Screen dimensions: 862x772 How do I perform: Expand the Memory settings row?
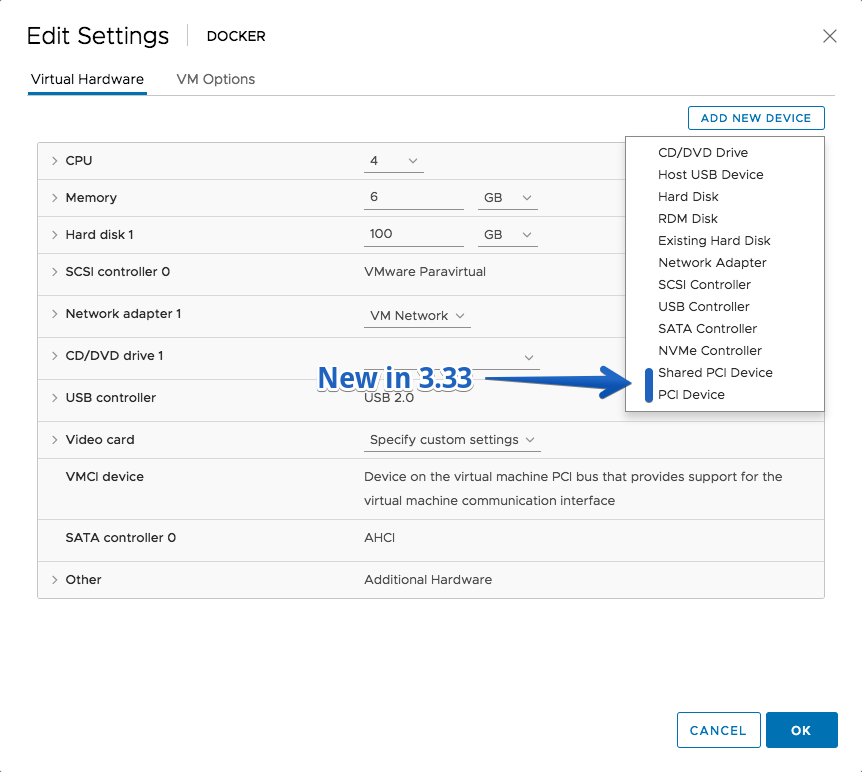pos(54,197)
